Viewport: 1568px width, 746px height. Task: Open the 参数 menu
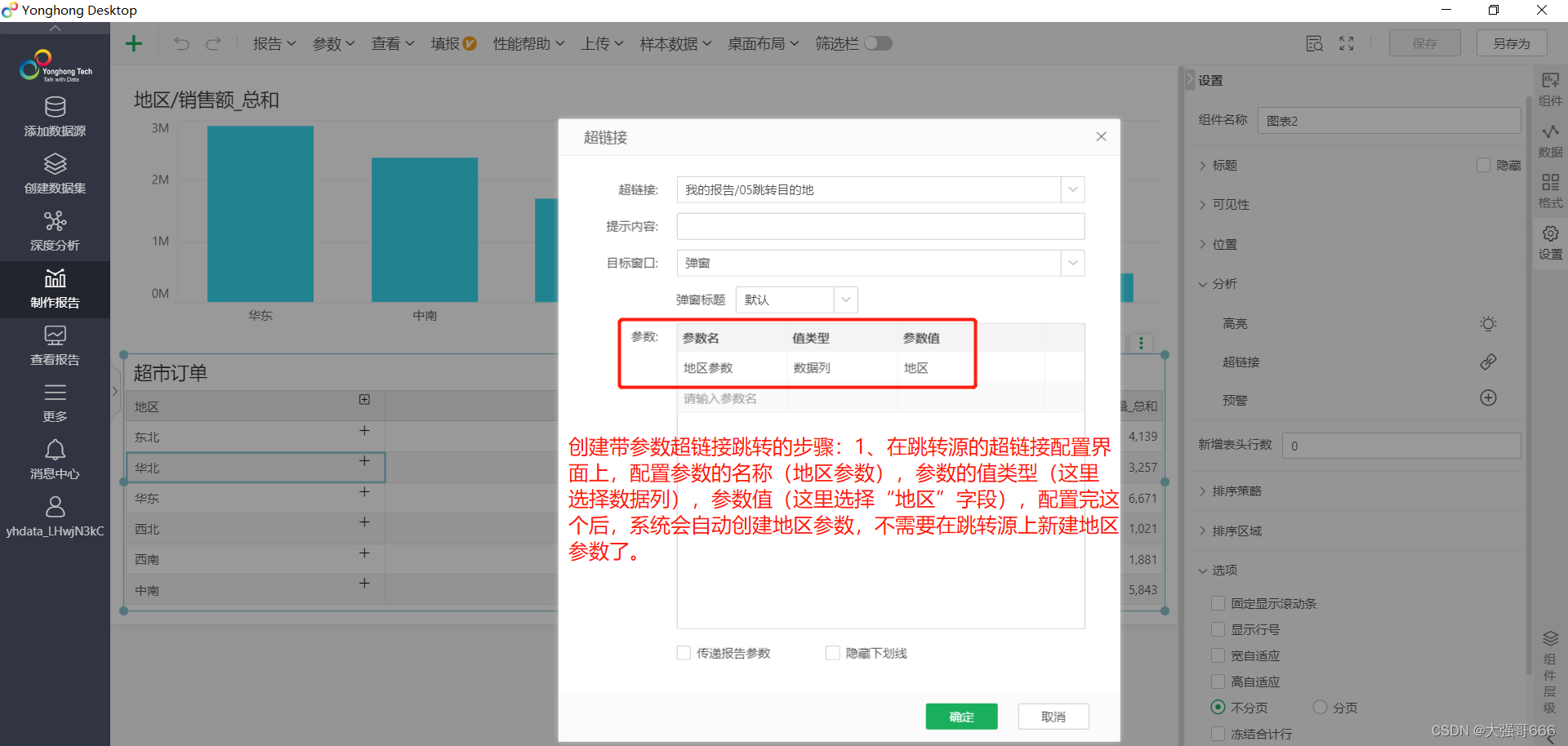coord(333,43)
